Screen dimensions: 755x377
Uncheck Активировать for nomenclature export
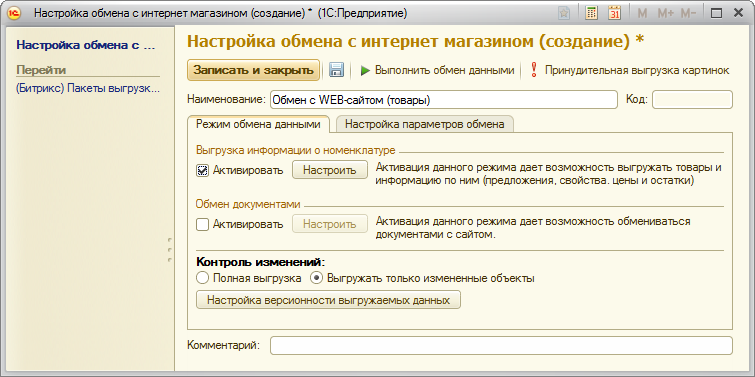pyautogui.click(x=203, y=170)
